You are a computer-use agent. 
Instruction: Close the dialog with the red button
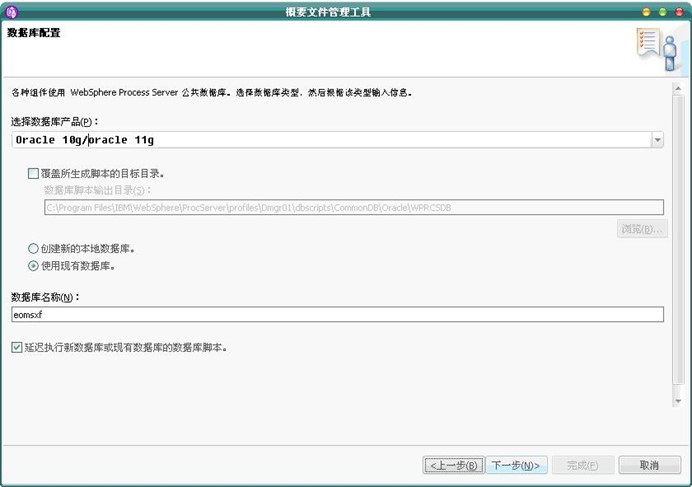[x=677, y=11]
